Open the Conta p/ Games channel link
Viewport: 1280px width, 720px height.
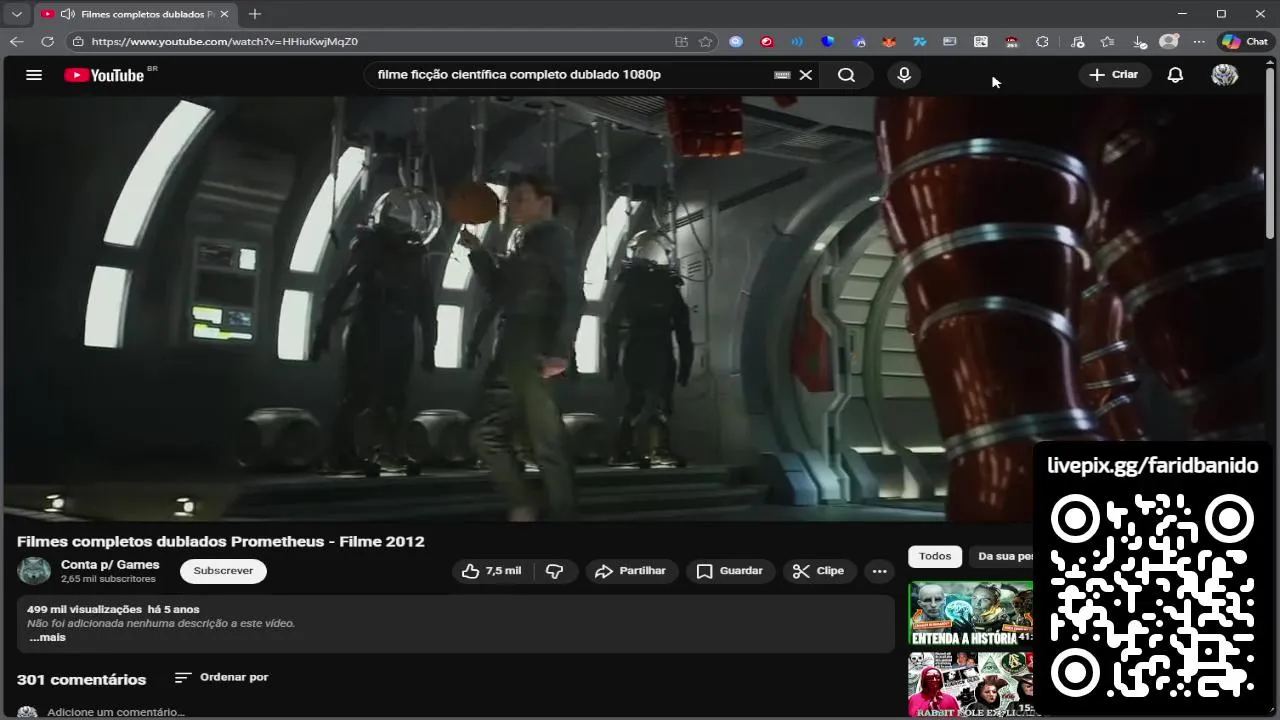pos(110,565)
